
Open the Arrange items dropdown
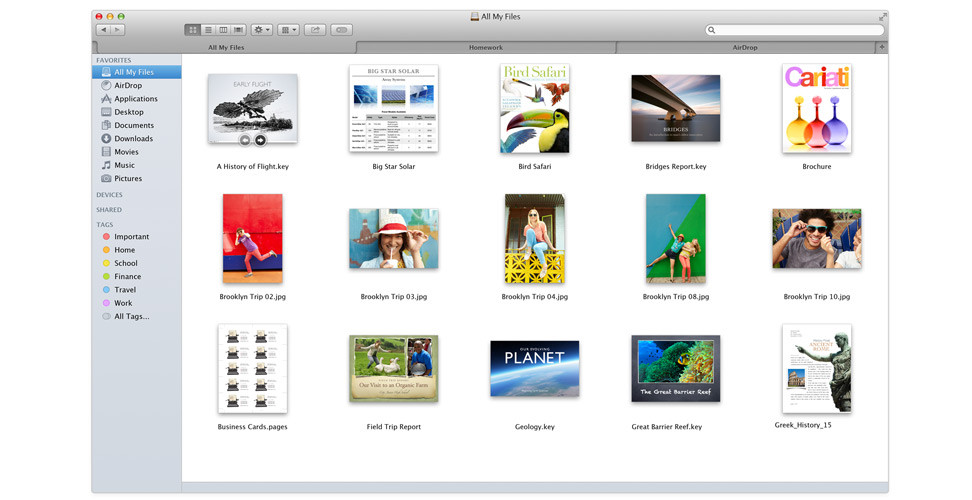[288, 30]
